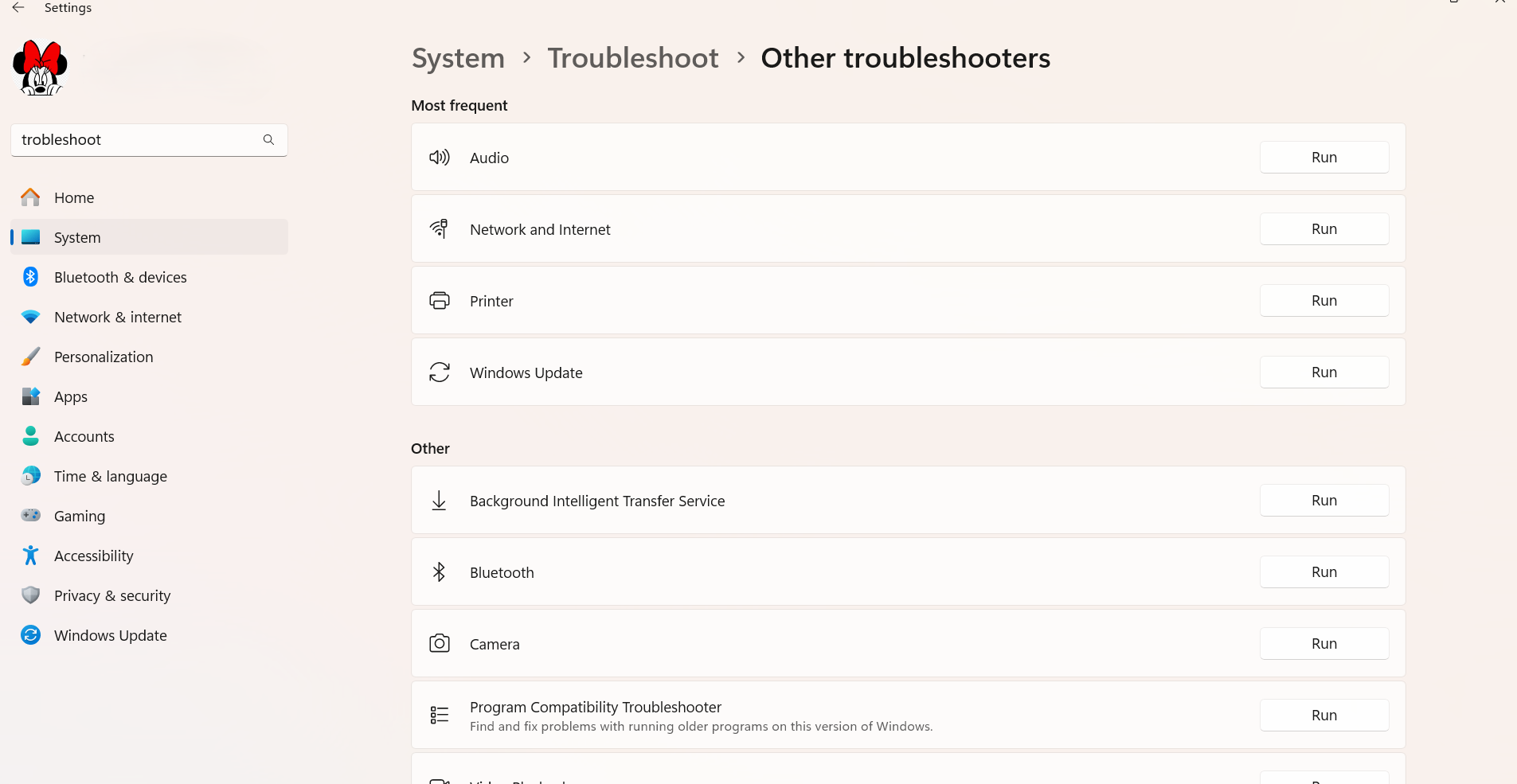This screenshot has height=784, width=1517.
Task: Click the download icon for Background Intelligent Transfer Service
Action: (x=439, y=500)
